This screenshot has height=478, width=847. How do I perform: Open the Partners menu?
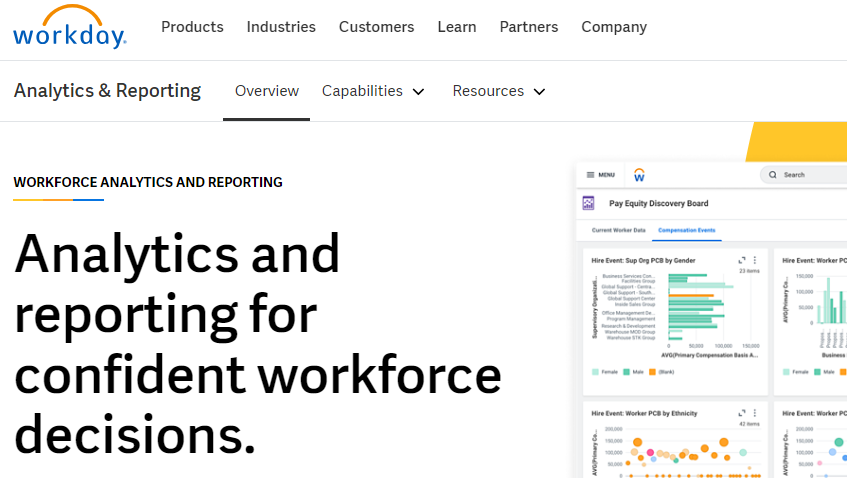(x=529, y=27)
